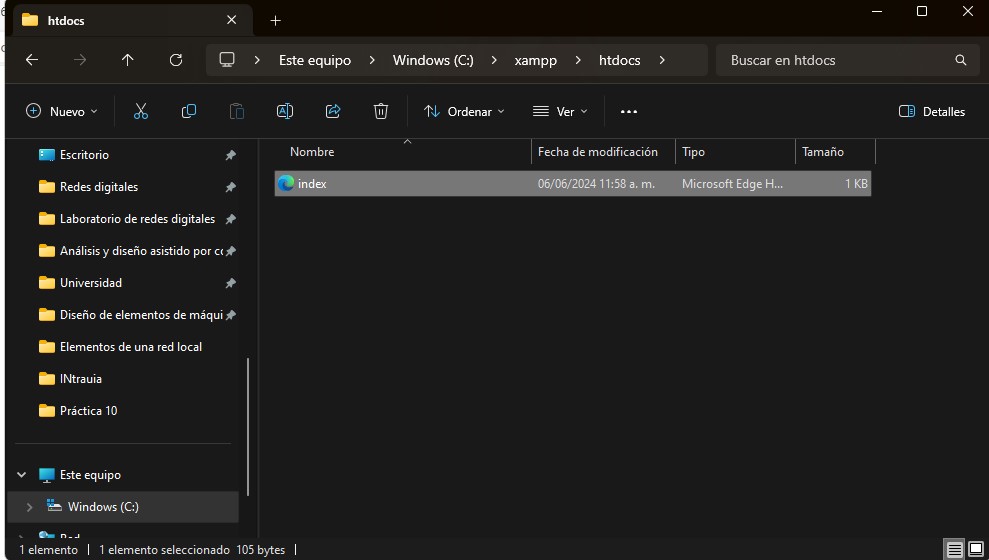Screen dimensions: 989x560
Task: Close the htdocs tab
Action: coord(231,20)
